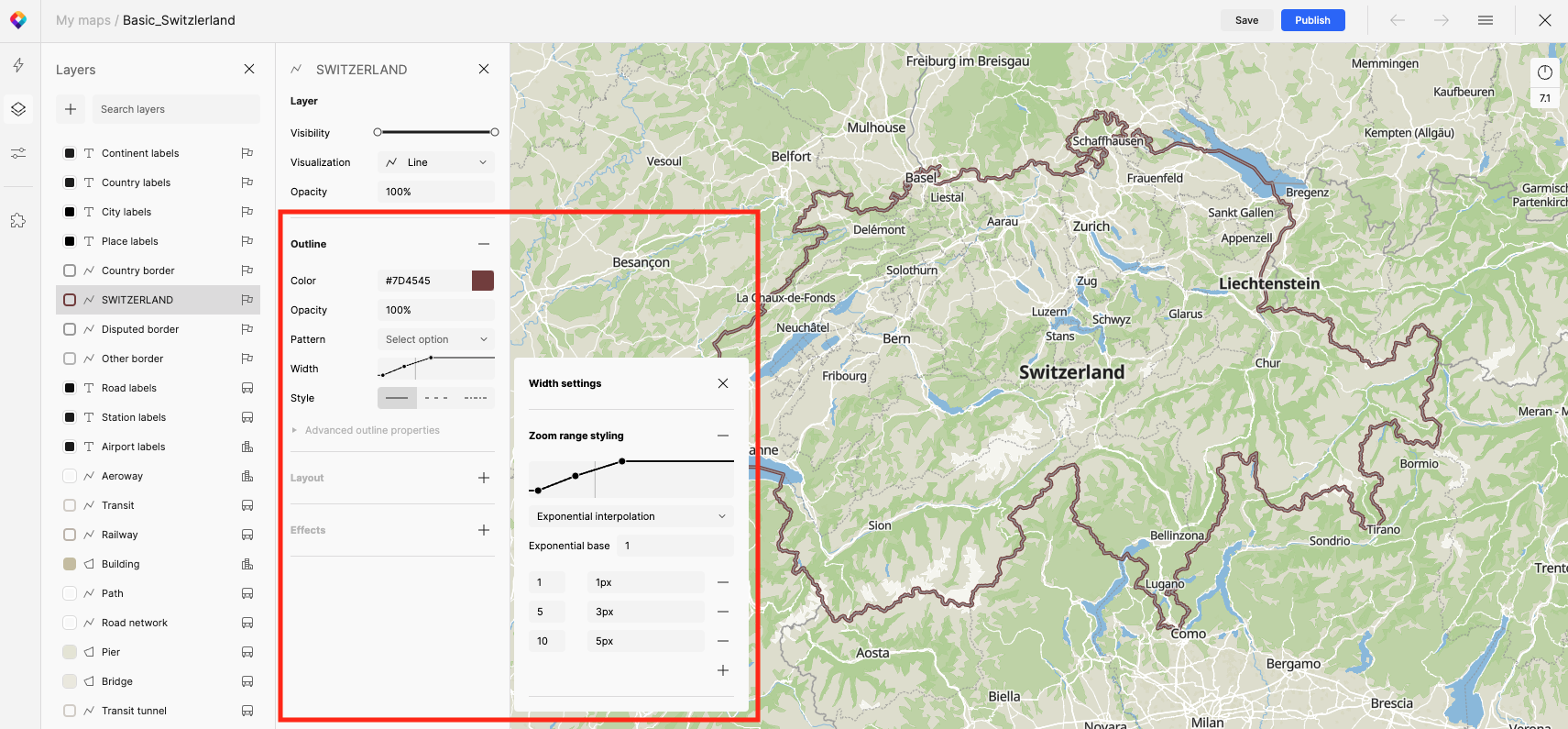
Task: Hide the City labels layer
Action: 70,212
